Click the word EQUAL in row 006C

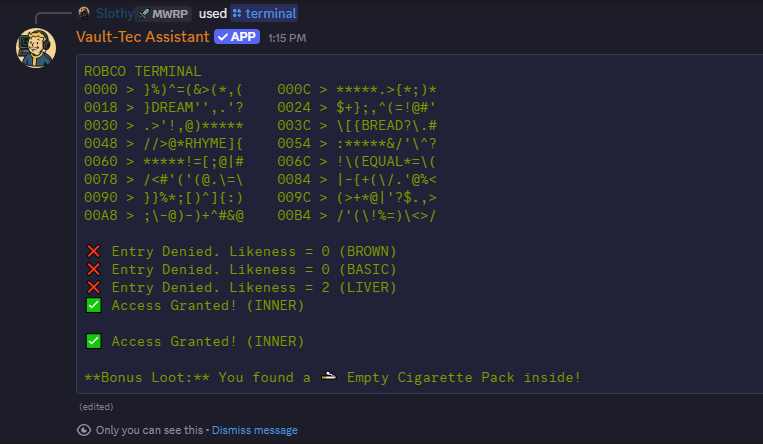point(382,162)
